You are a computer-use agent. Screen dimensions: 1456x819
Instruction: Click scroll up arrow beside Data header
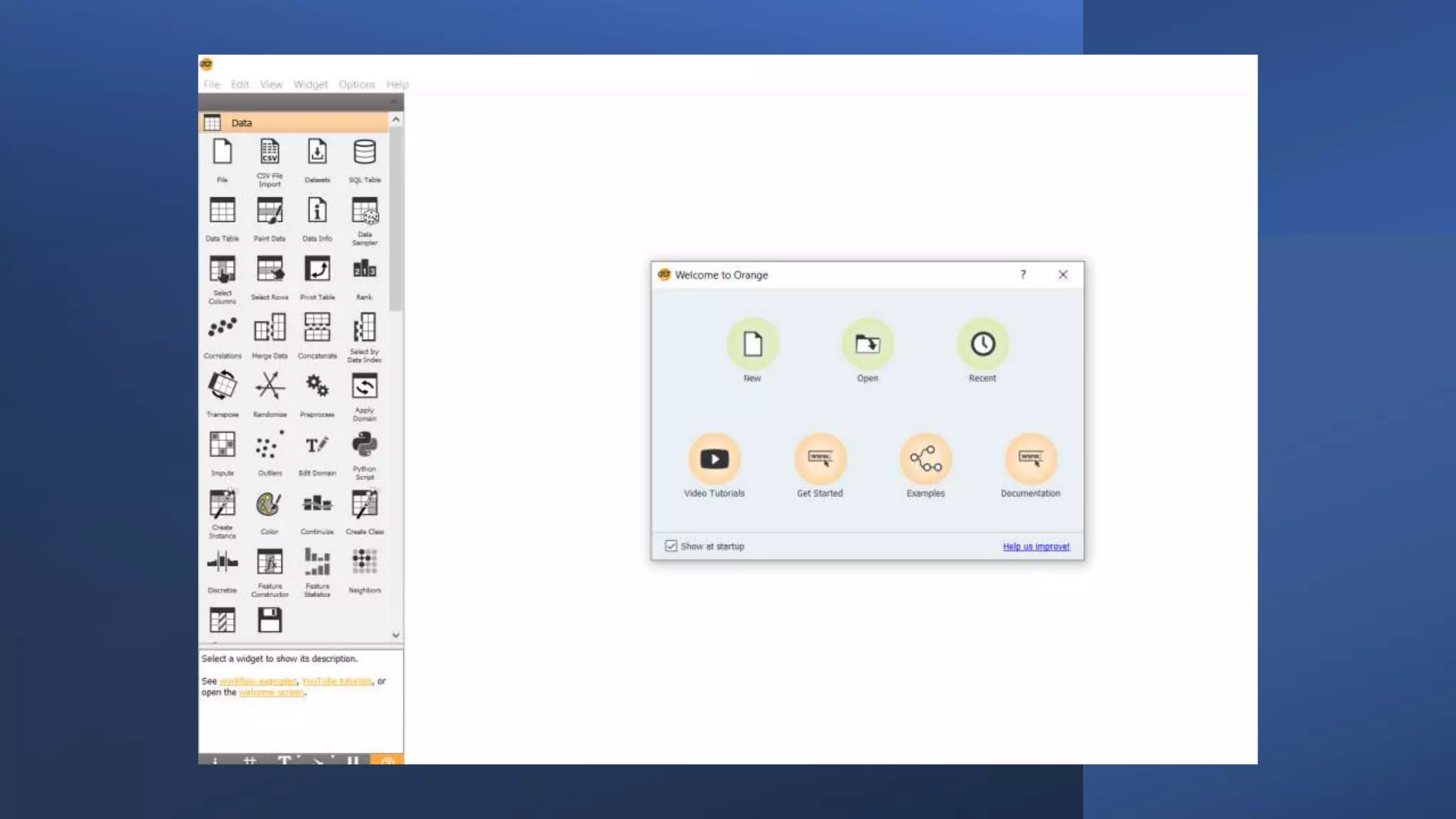coord(396,120)
